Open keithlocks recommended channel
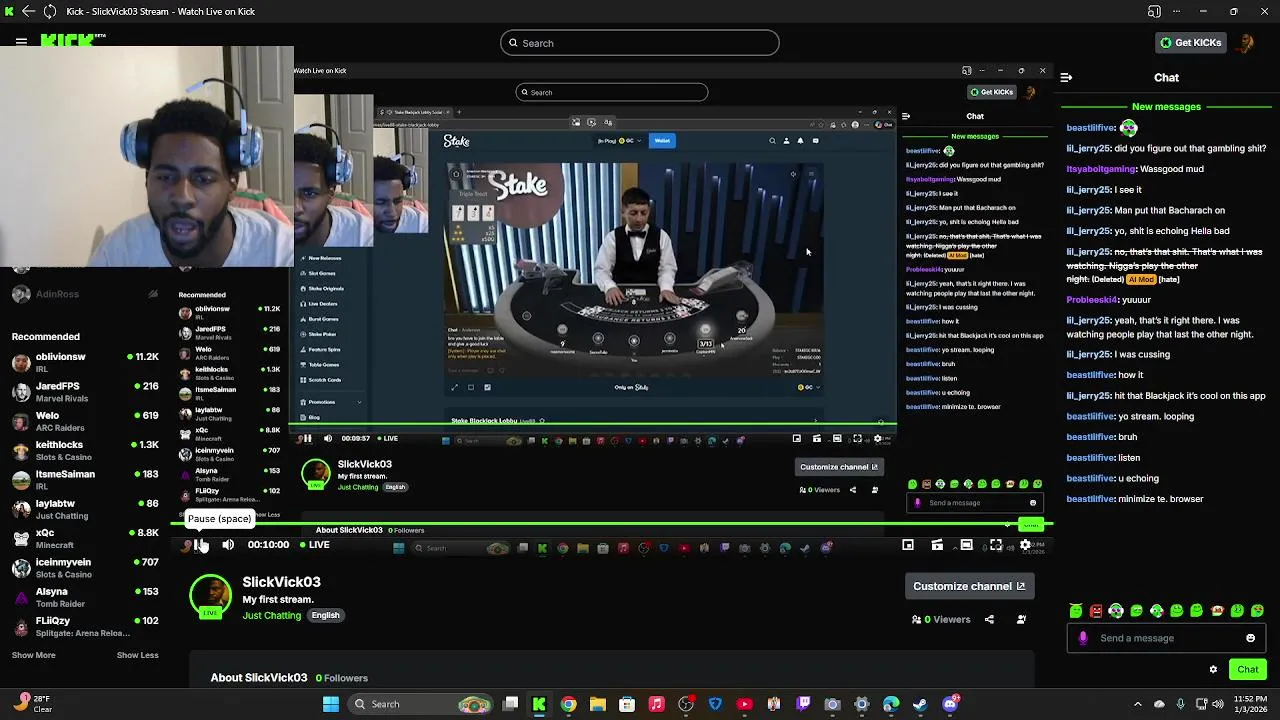The image size is (1280, 720). (x=85, y=450)
